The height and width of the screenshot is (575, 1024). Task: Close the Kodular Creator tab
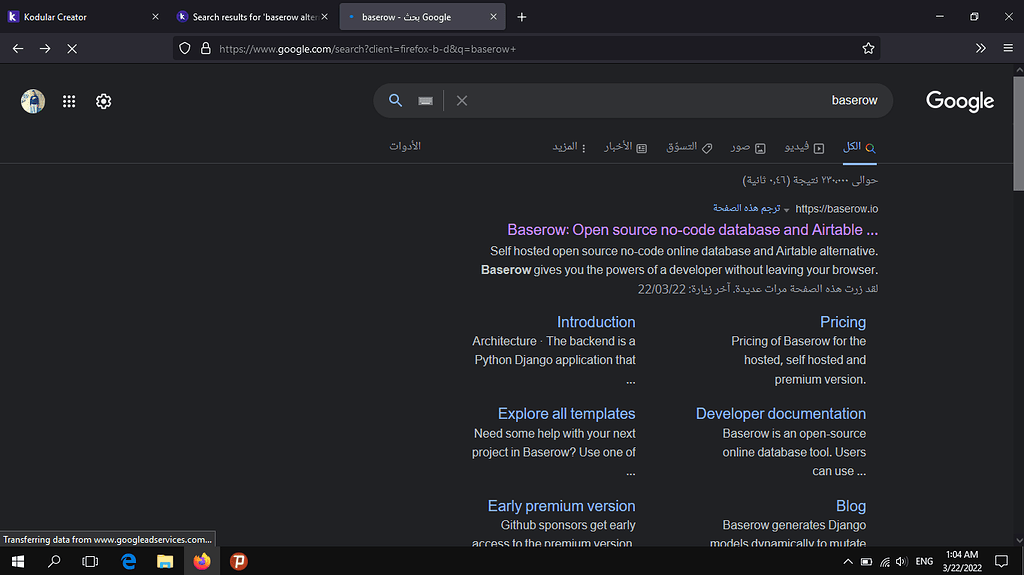point(155,17)
